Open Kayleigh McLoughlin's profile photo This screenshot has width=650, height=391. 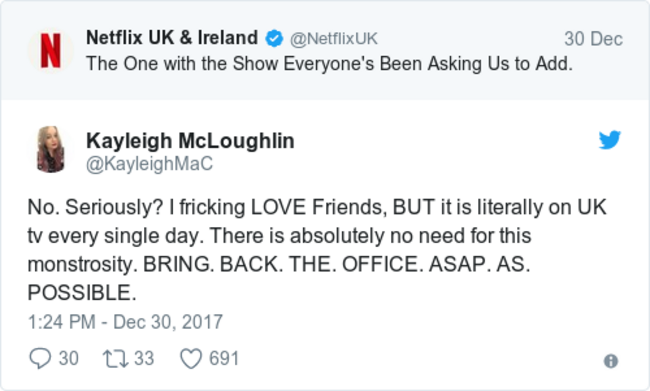tap(51, 149)
